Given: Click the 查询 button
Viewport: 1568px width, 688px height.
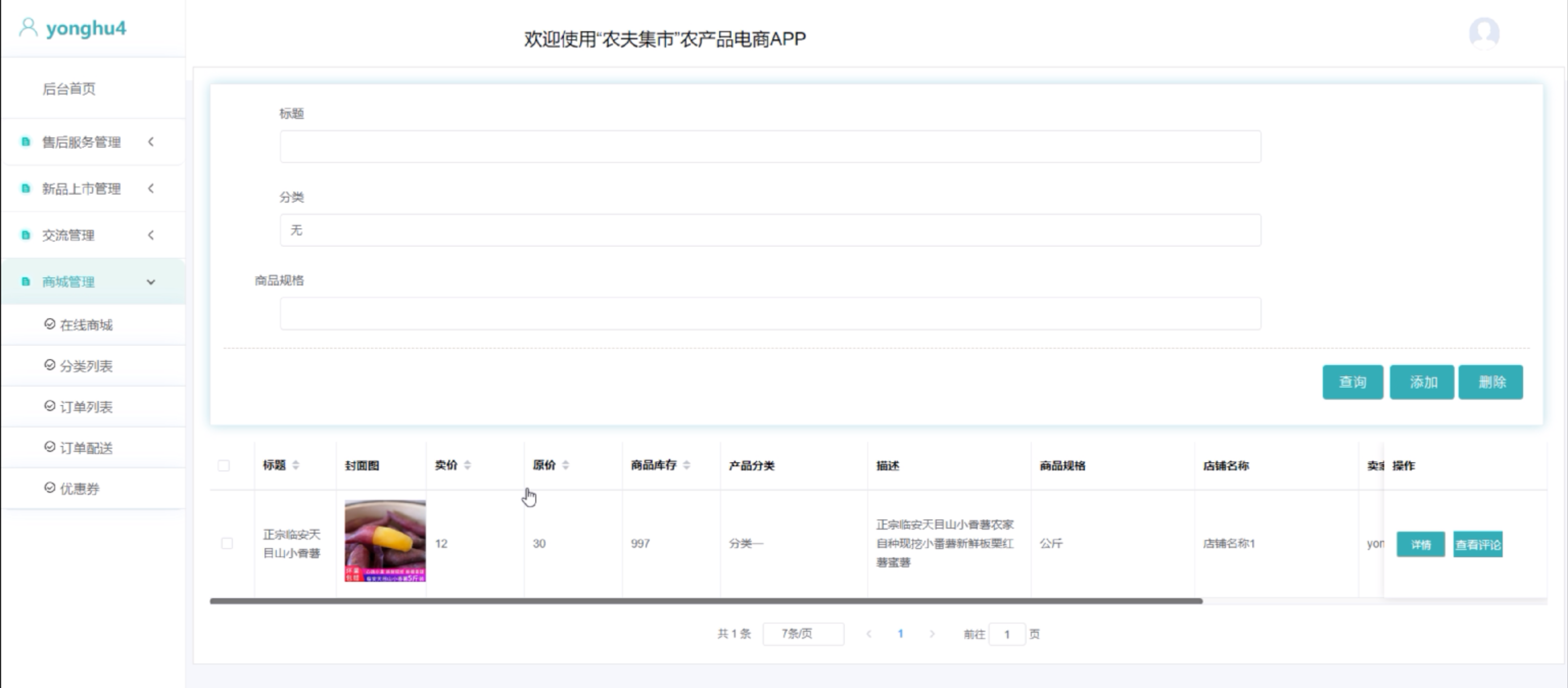Looking at the screenshot, I should click(1352, 382).
